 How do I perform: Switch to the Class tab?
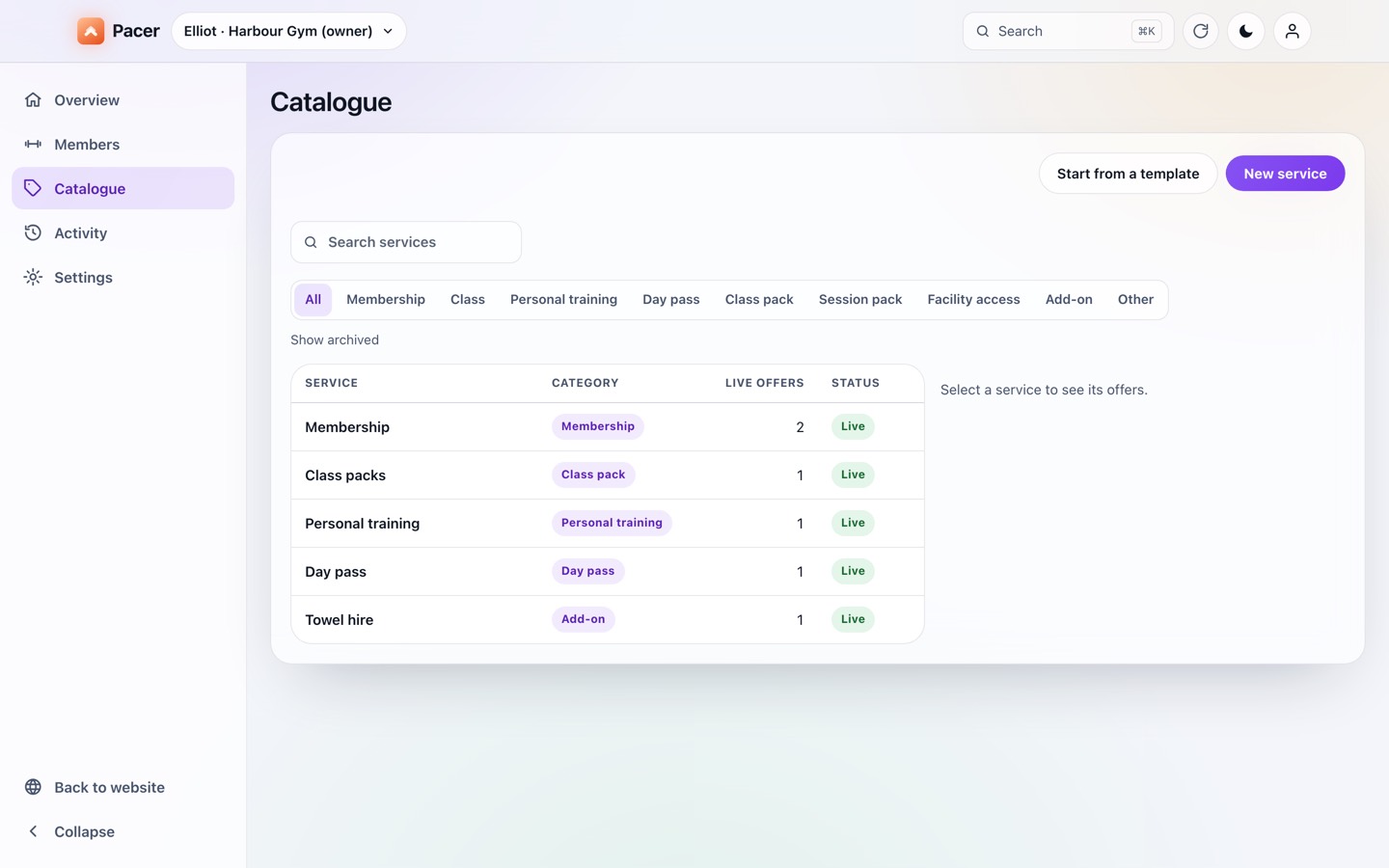468,300
